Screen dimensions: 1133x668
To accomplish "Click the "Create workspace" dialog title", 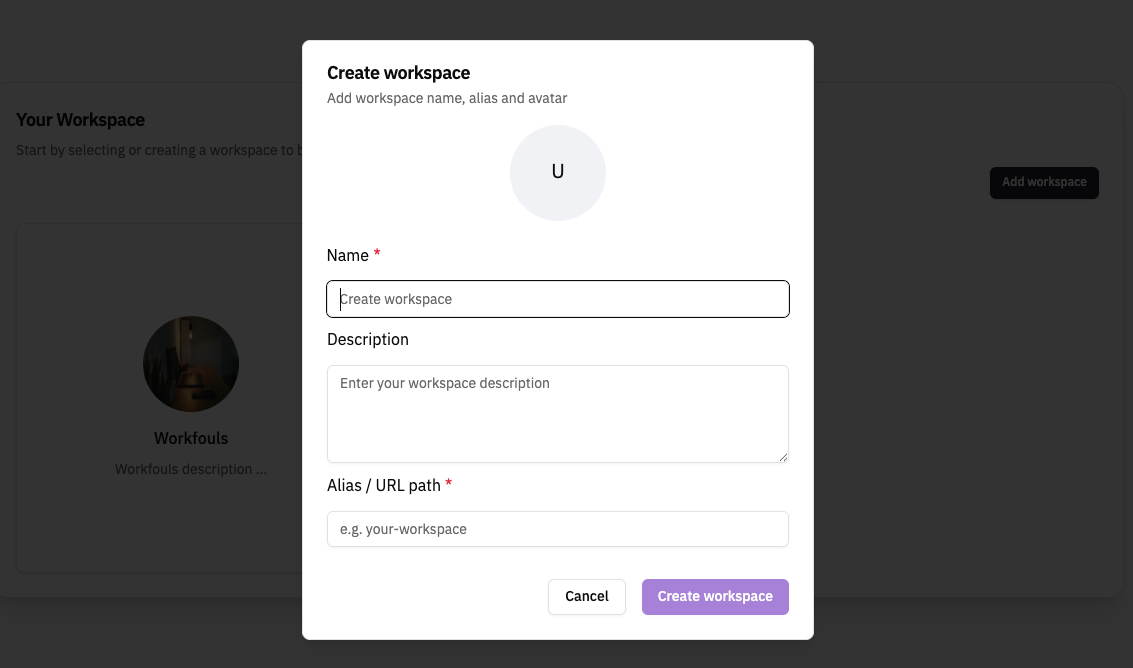I will (x=399, y=72).
